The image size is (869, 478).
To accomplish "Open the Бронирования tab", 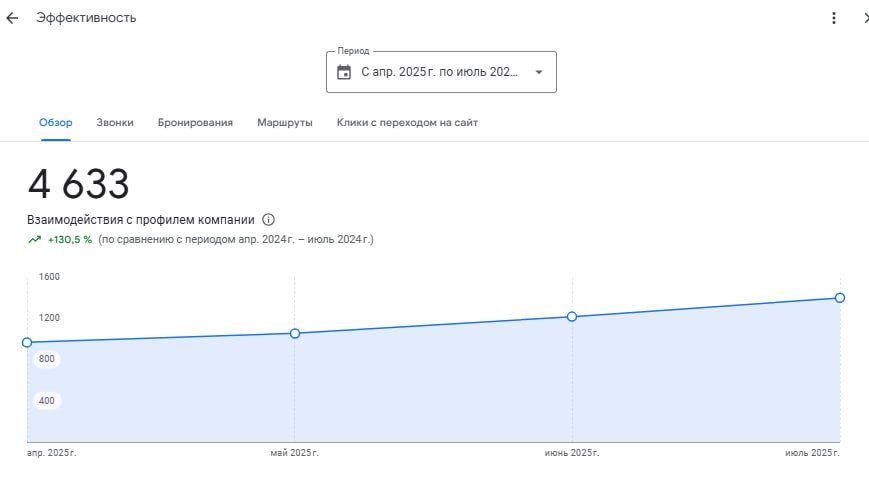I will click(x=195, y=122).
